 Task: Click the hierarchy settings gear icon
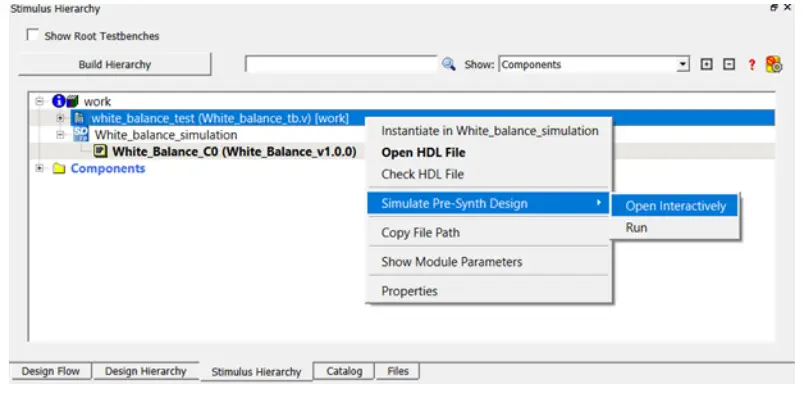[x=773, y=64]
